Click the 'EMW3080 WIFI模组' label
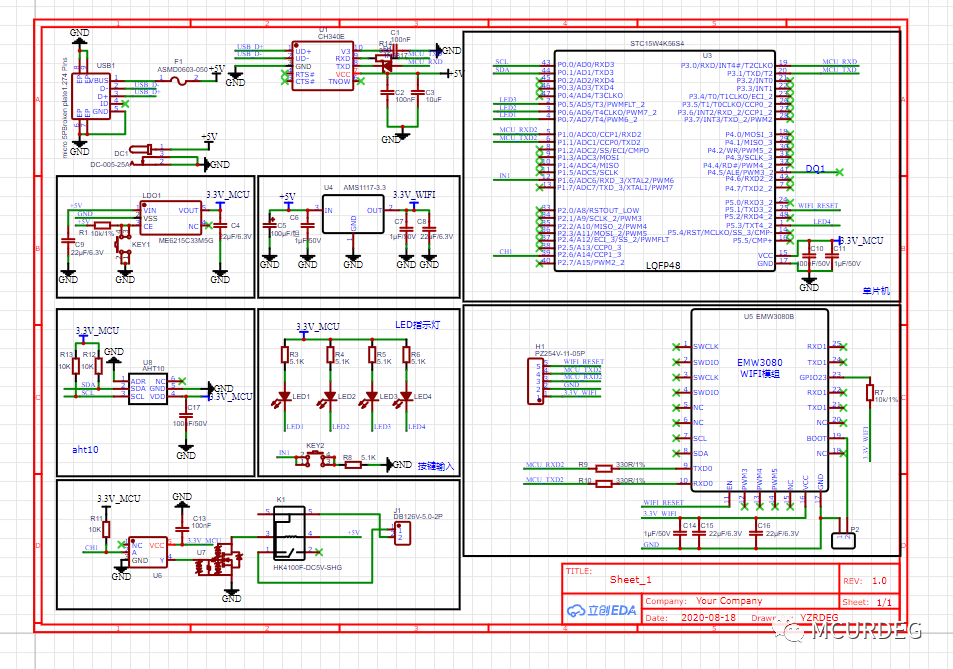The width and height of the screenshot is (953, 669). [760, 368]
